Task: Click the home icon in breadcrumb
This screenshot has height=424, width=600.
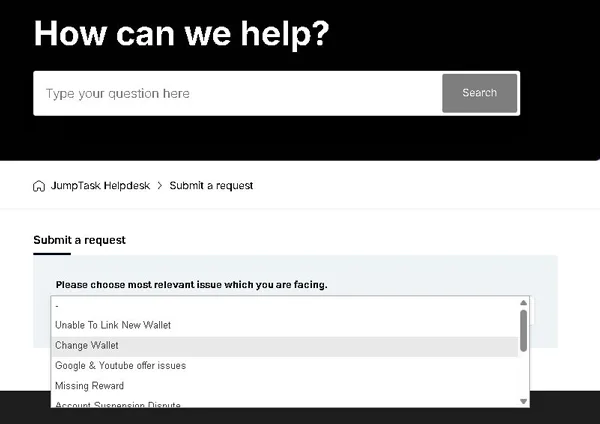Action: tap(39, 186)
